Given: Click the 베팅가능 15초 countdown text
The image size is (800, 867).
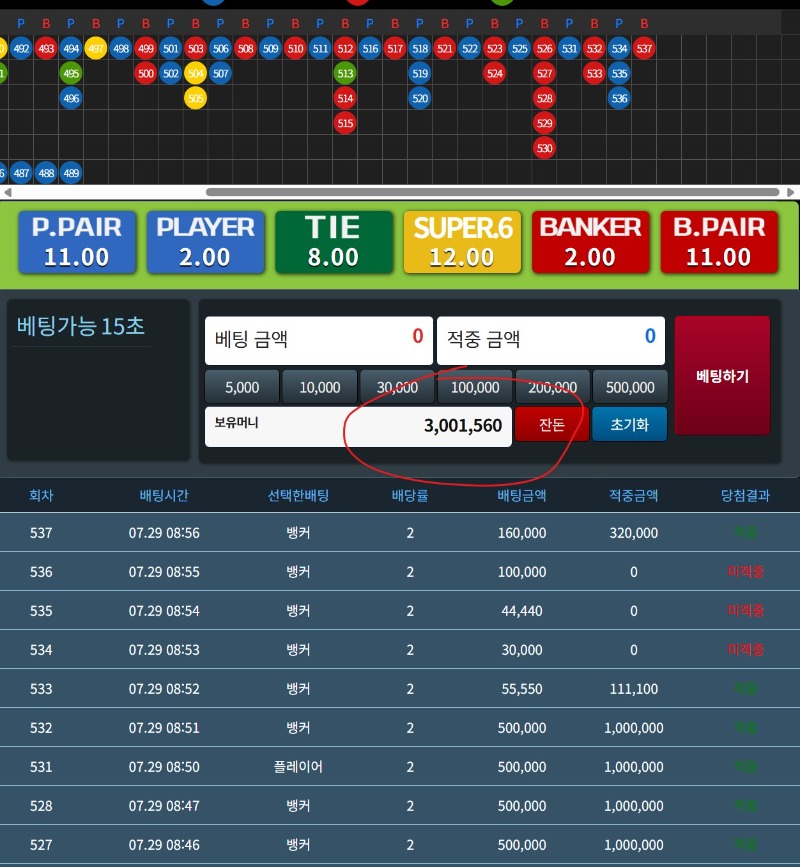Looking at the screenshot, I should pos(81,326).
